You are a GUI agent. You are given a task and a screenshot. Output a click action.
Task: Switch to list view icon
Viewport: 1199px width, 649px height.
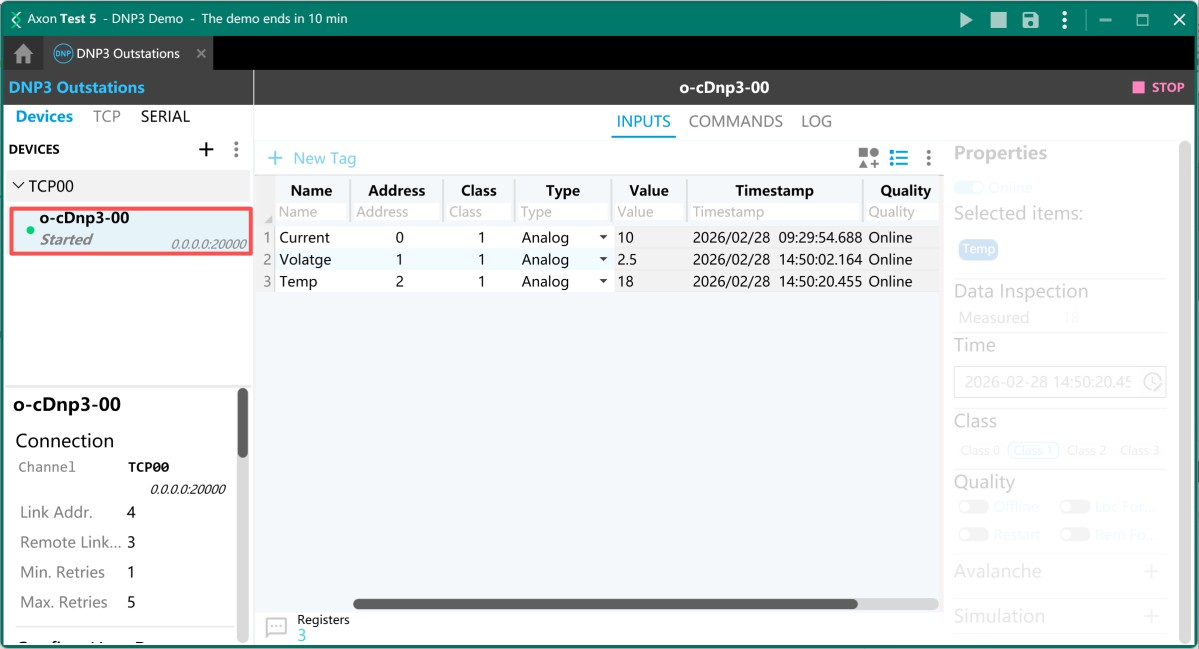pos(899,158)
